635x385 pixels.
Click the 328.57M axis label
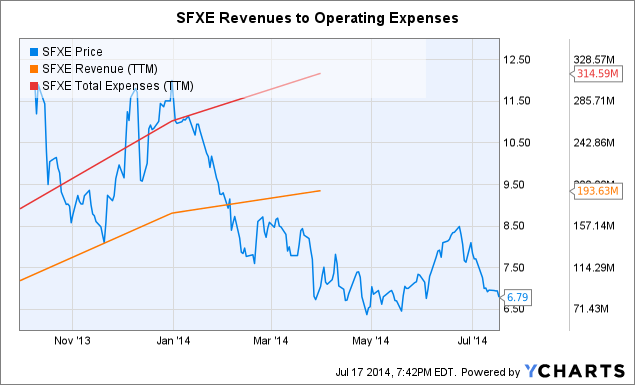coord(594,60)
